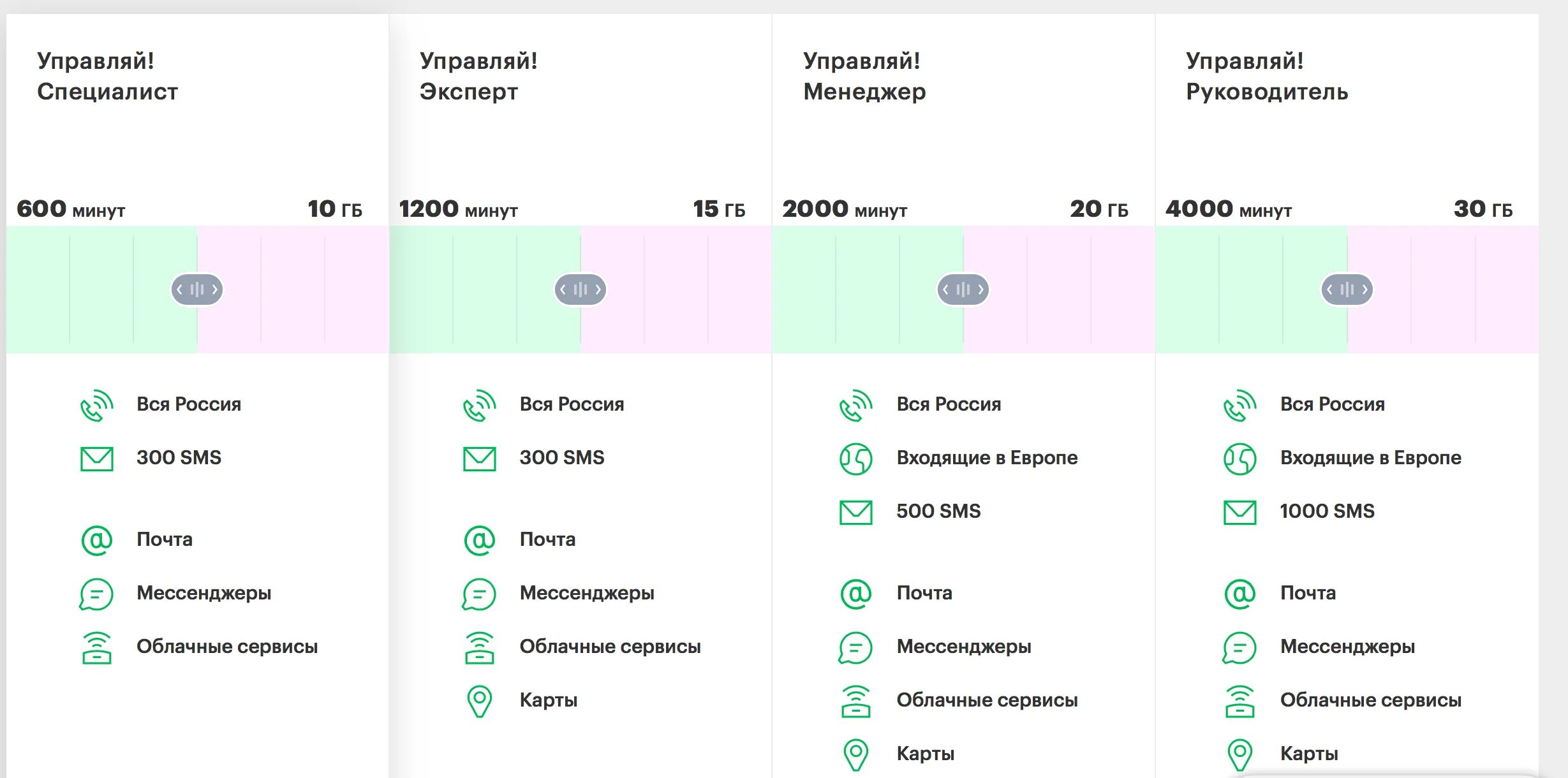Click the Мессенджеры chat bubble icon in Специалист
The height and width of the screenshot is (778, 1568).
point(96,594)
